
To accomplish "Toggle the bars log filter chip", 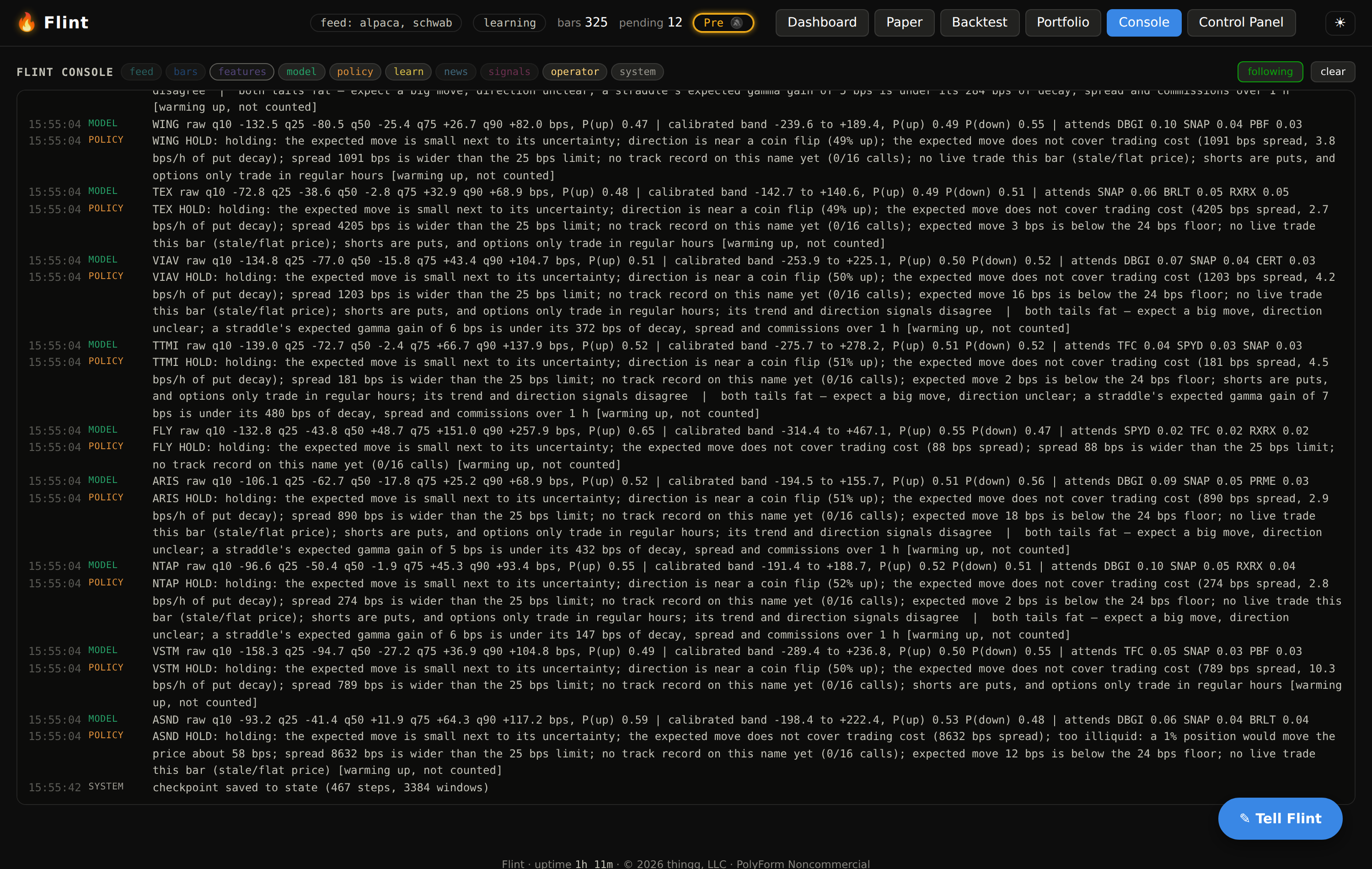I will pyautogui.click(x=185, y=72).
